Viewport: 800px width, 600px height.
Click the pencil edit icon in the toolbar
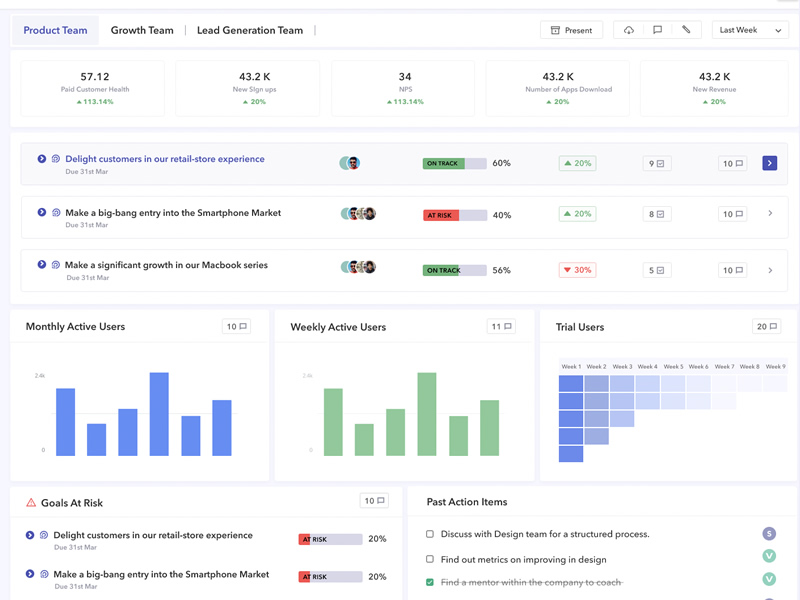686,30
